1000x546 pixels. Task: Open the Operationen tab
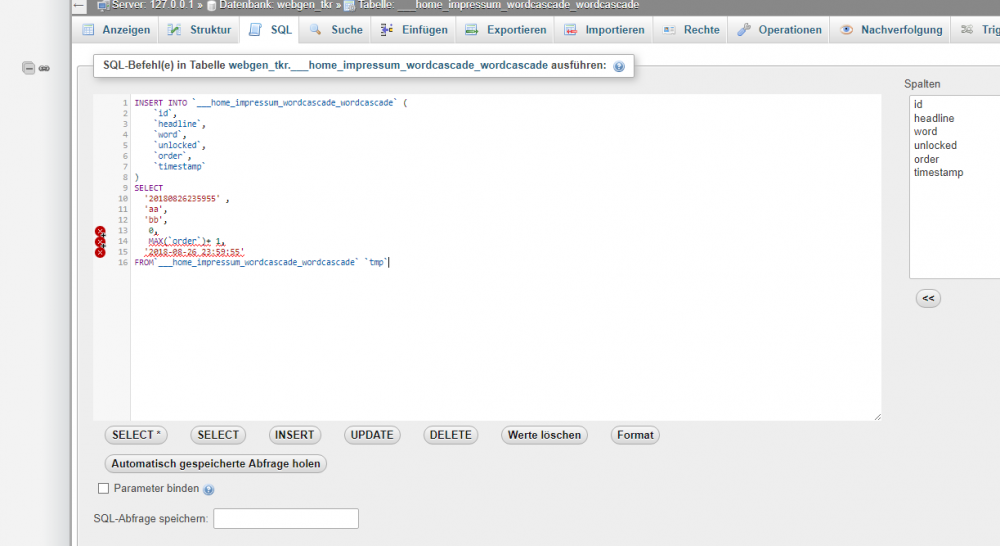coord(779,30)
